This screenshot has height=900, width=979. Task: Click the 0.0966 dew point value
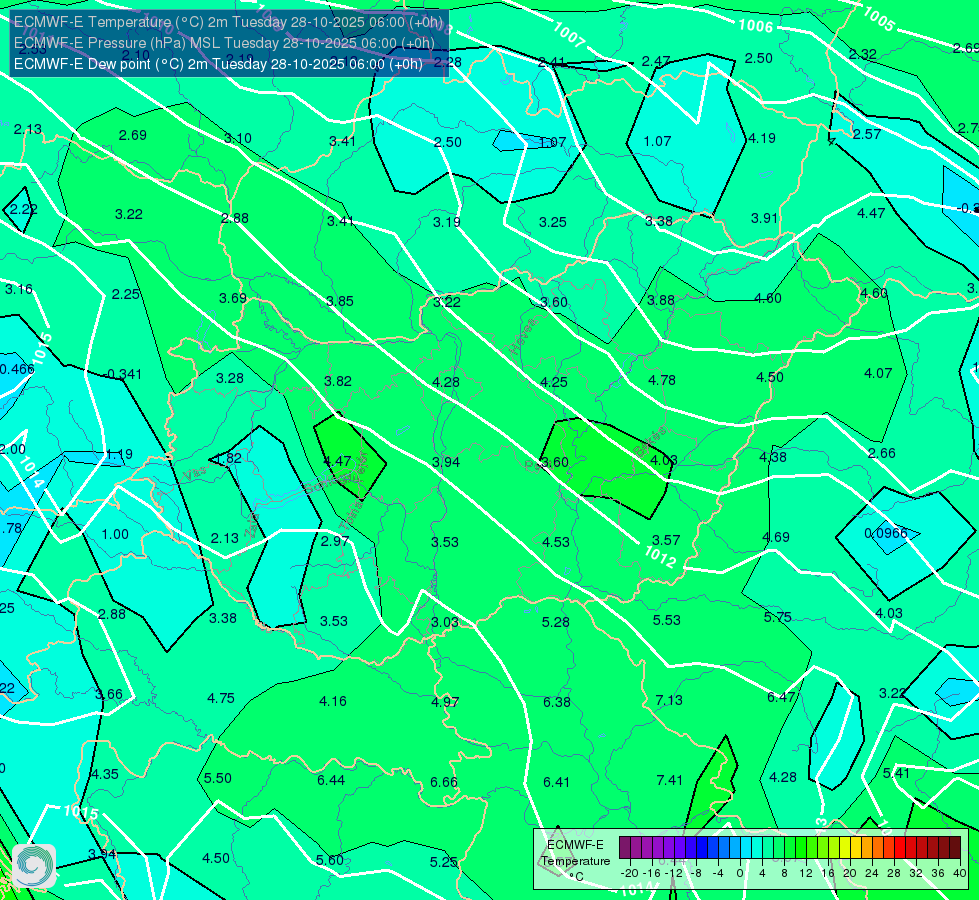[886, 533]
